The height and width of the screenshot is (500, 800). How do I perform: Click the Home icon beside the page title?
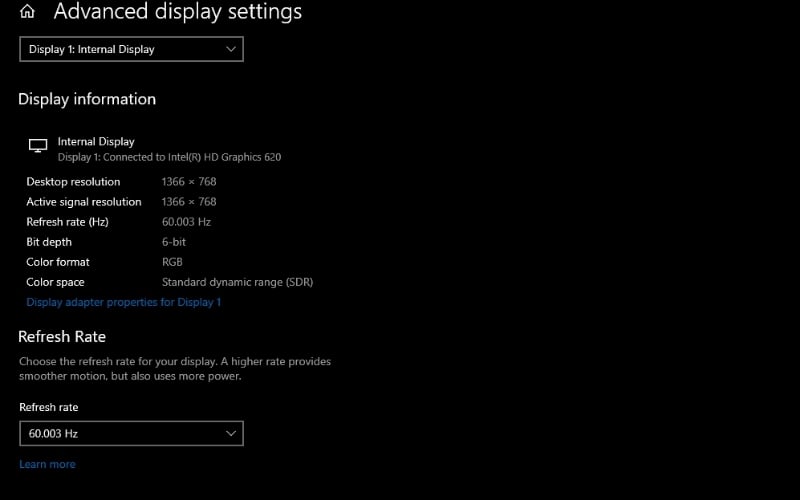[x=27, y=12]
